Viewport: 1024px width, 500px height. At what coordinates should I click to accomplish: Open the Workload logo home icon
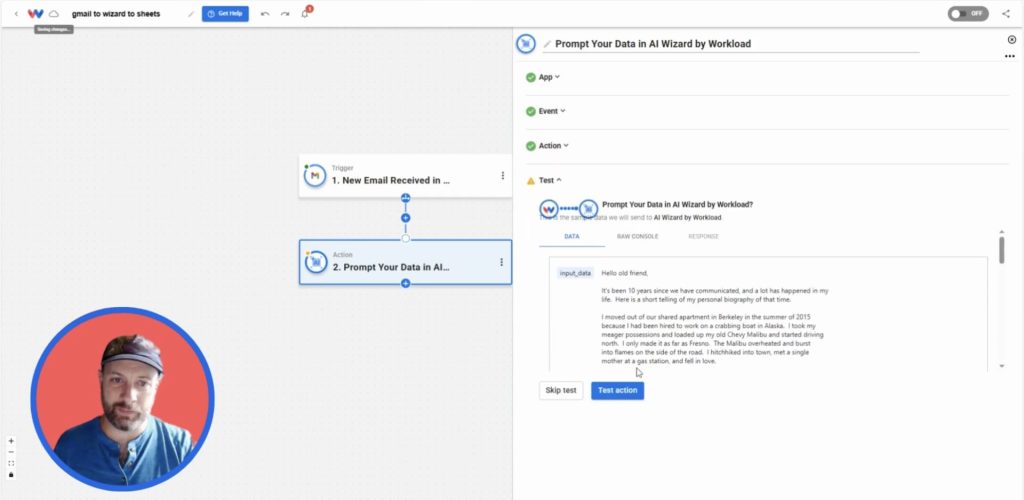click(35, 14)
